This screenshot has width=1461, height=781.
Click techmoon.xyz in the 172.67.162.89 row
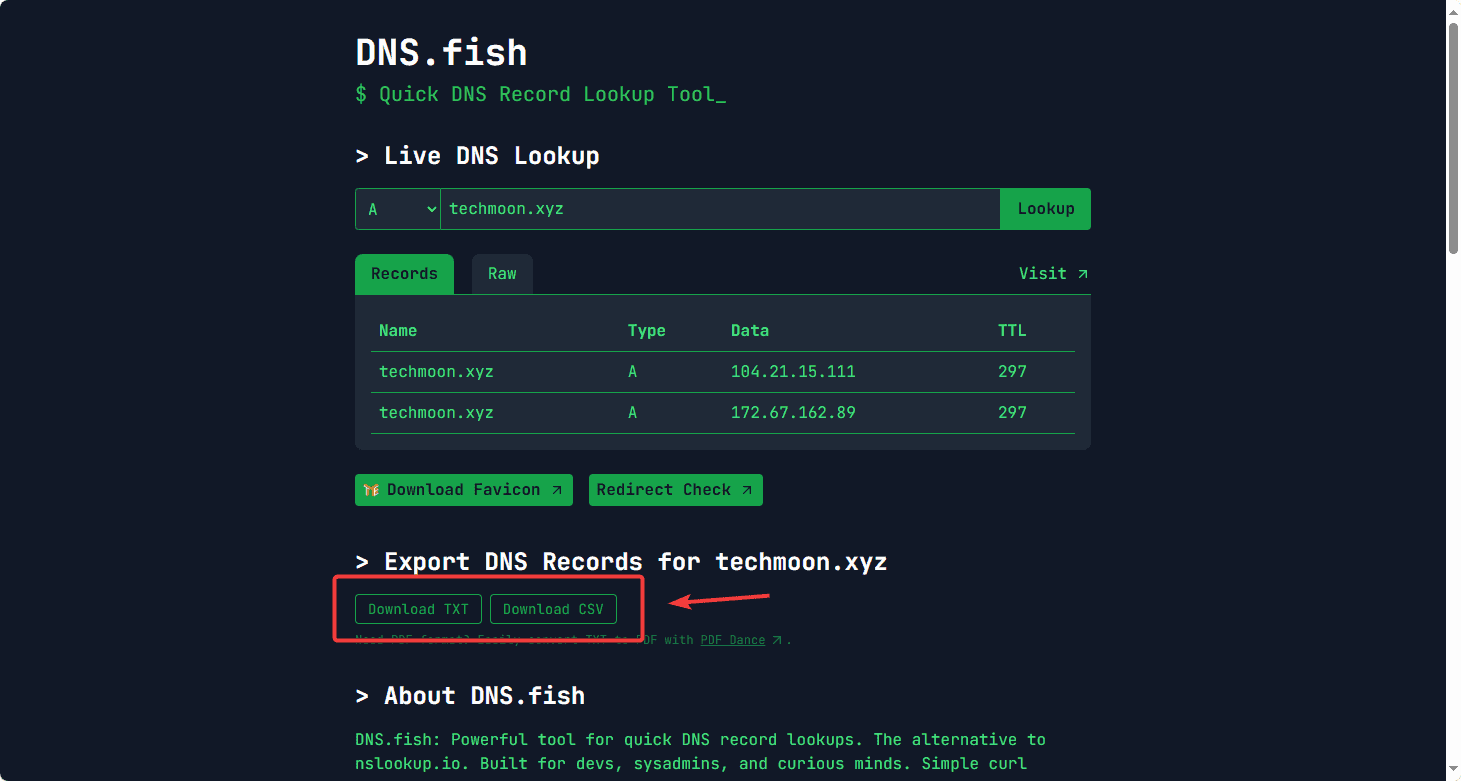436,413
